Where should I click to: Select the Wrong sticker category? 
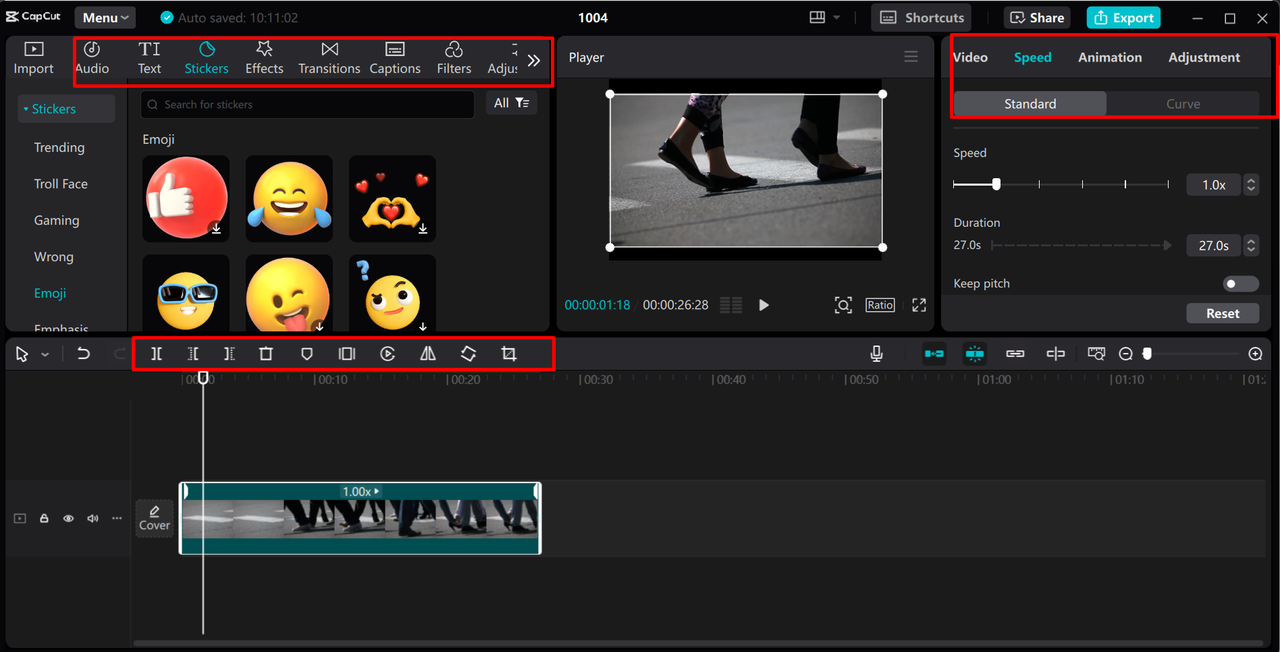[53, 257]
